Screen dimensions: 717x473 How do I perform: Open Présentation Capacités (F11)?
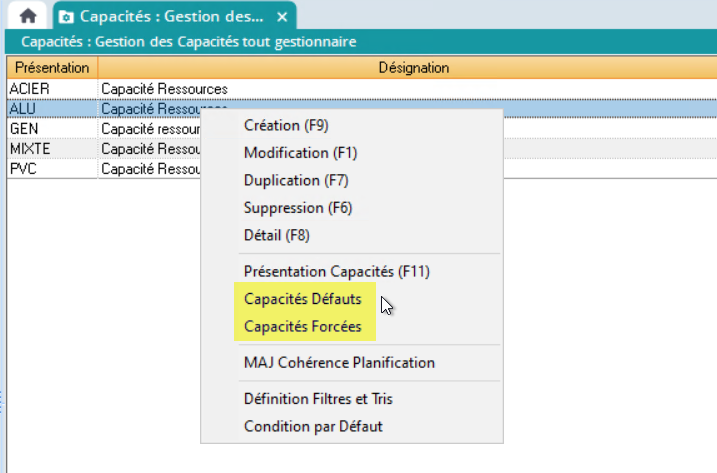[x=336, y=271]
